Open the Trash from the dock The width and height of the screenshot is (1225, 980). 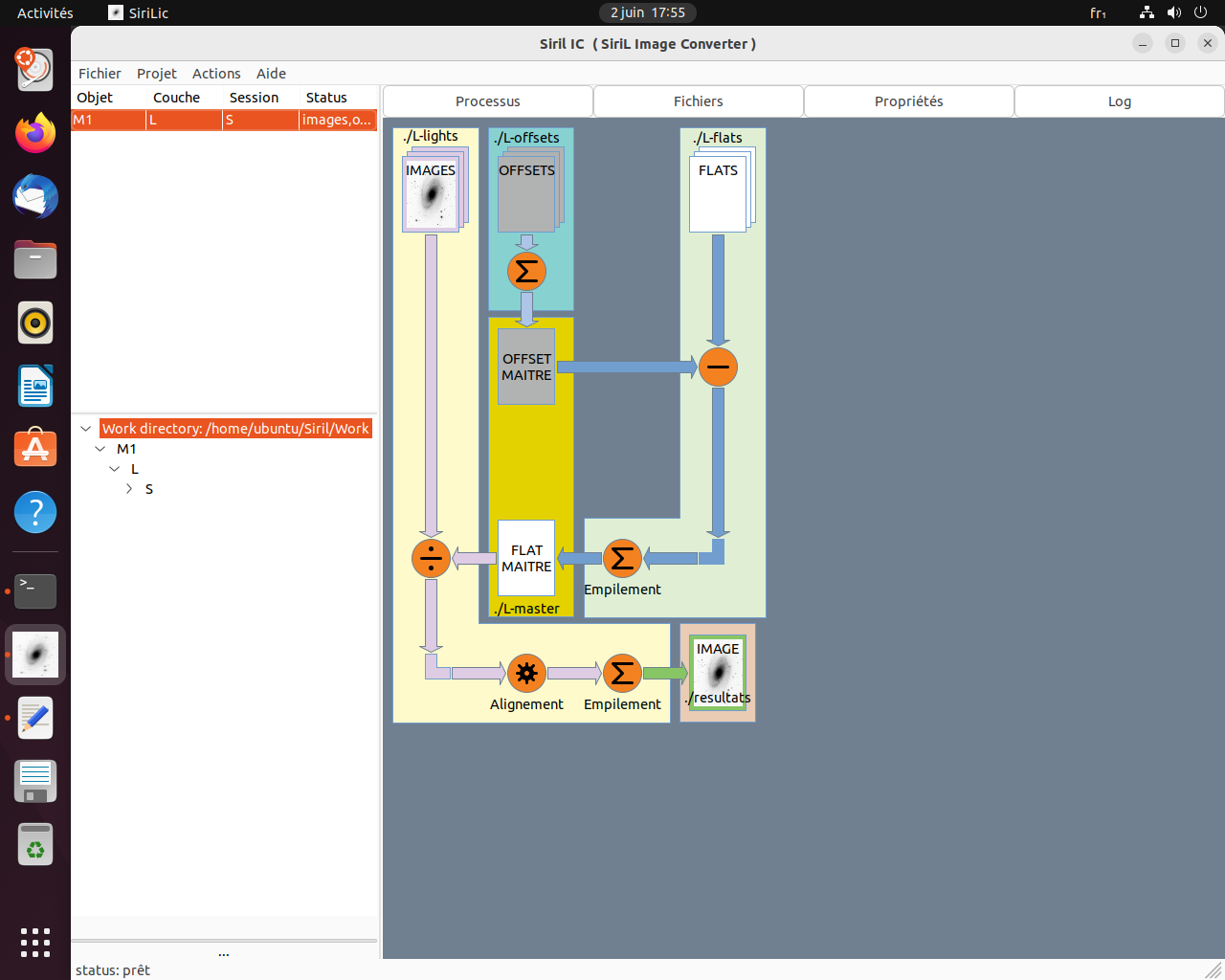(x=35, y=844)
